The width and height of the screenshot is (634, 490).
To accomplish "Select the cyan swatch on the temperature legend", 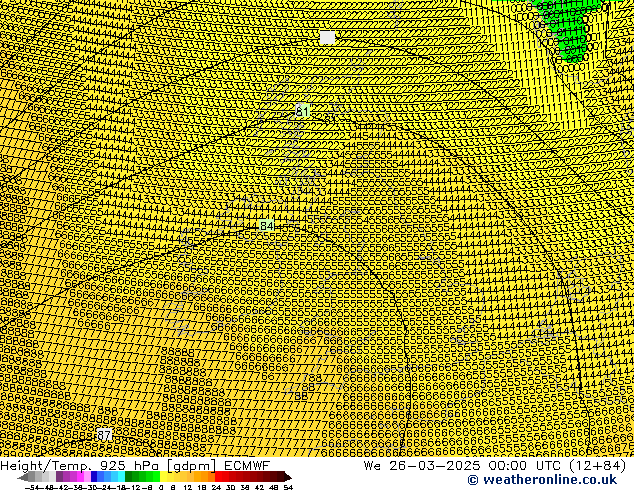I will point(122,476).
